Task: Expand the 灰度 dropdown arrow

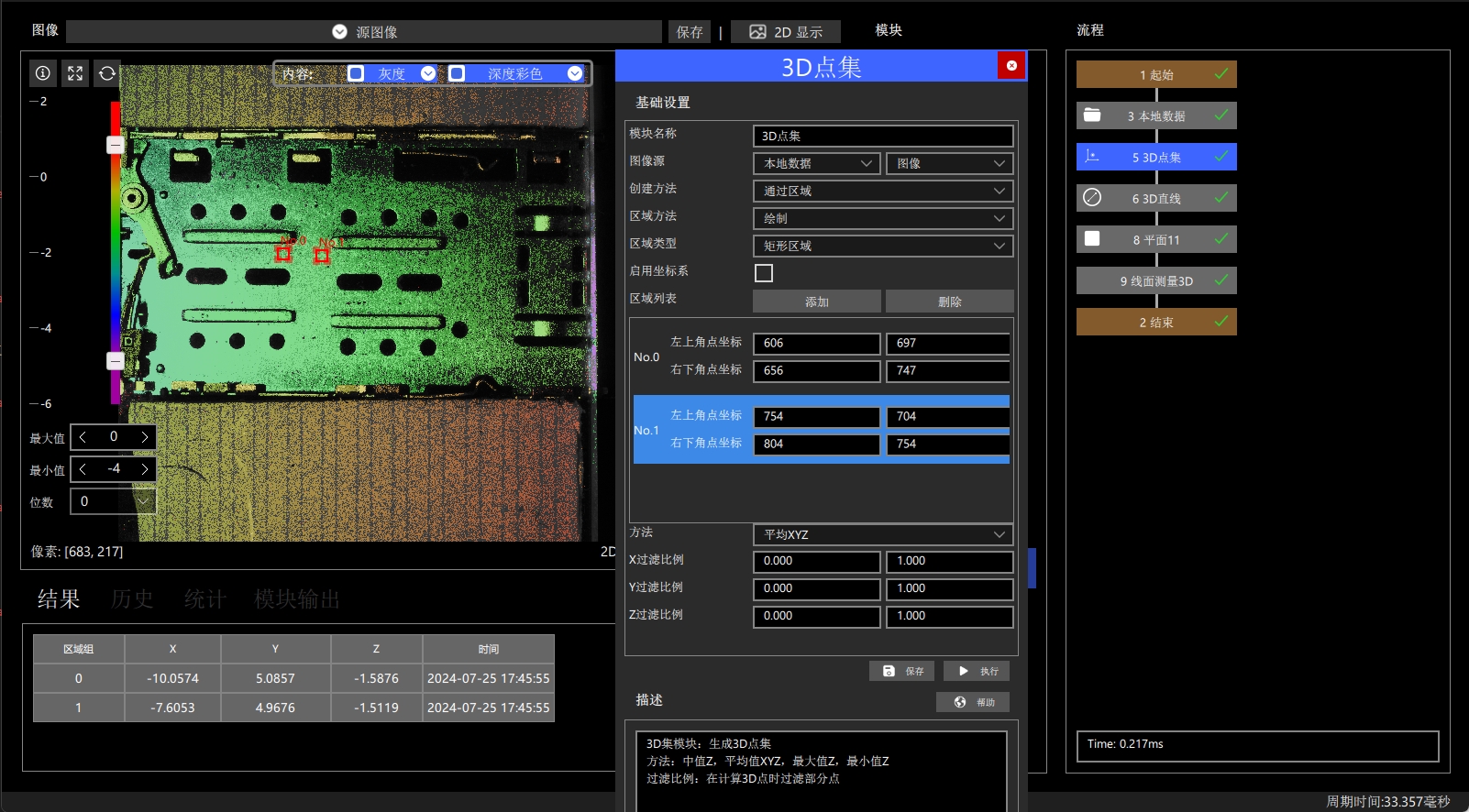Action: tap(428, 73)
